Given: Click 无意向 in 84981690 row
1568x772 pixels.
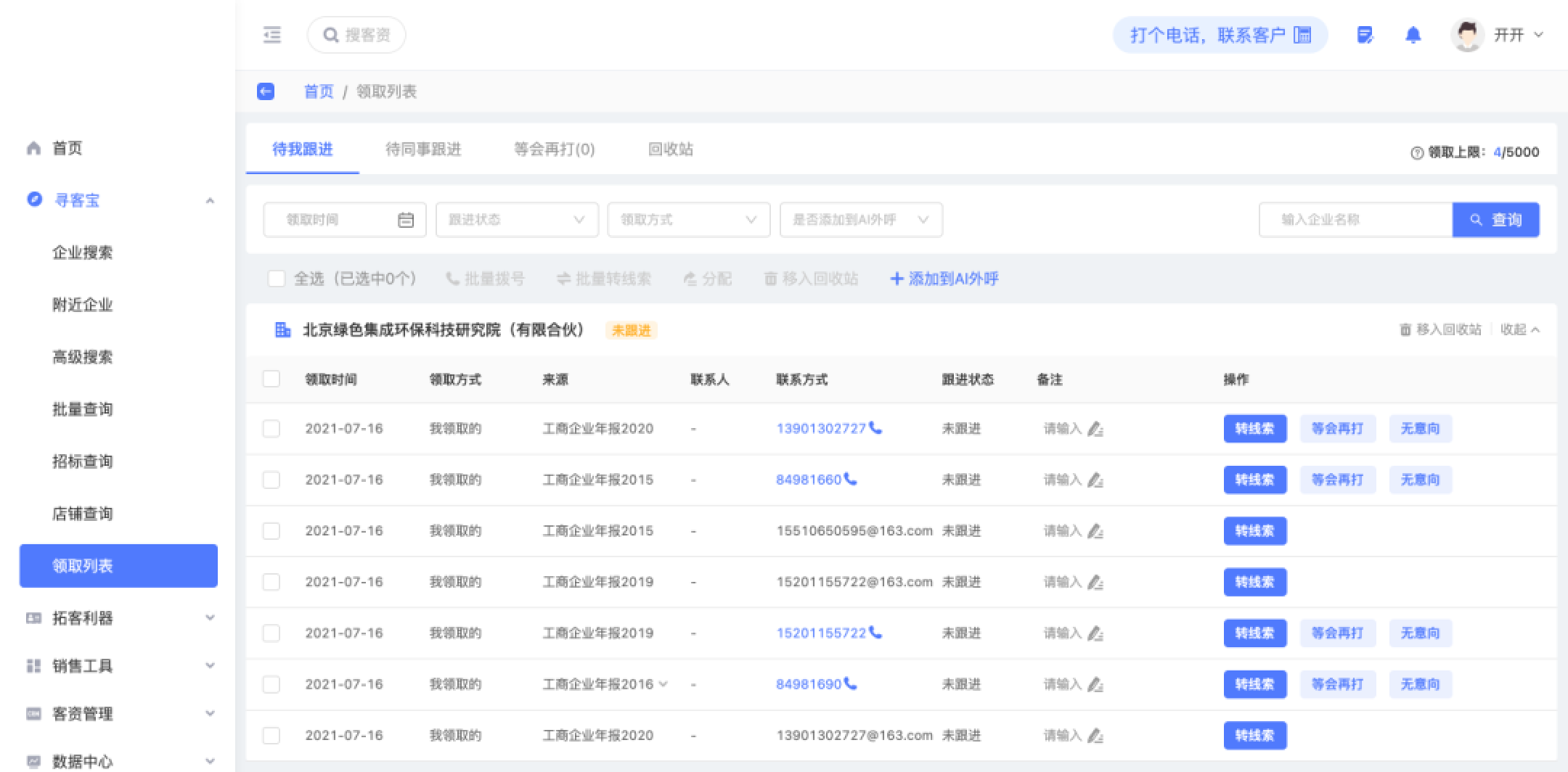Looking at the screenshot, I should (x=1421, y=684).
